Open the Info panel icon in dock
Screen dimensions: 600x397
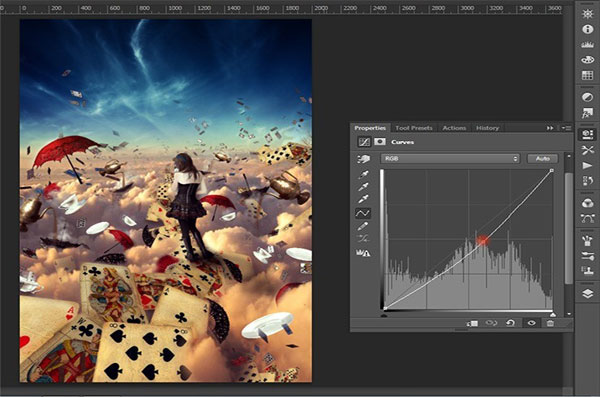[587, 29]
